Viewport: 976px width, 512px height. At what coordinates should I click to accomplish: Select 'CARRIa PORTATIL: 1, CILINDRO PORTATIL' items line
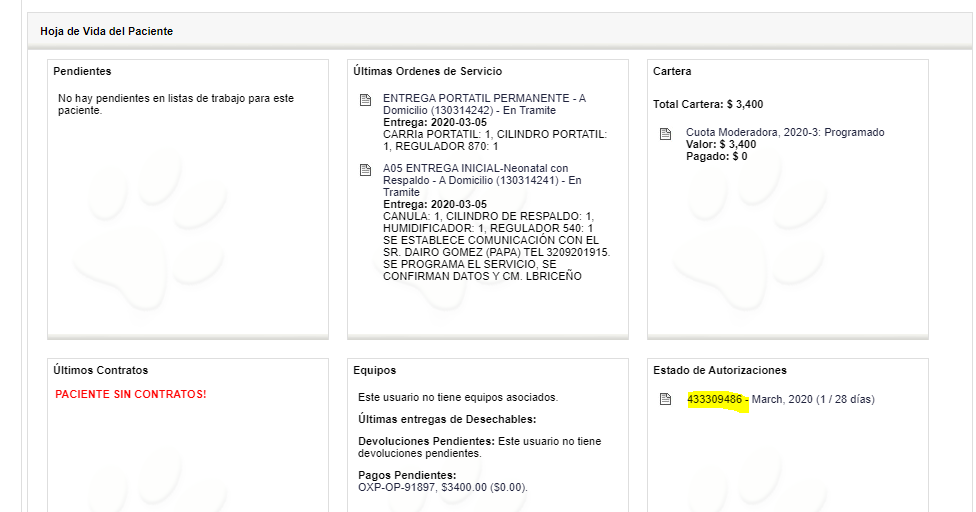click(495, 140)
